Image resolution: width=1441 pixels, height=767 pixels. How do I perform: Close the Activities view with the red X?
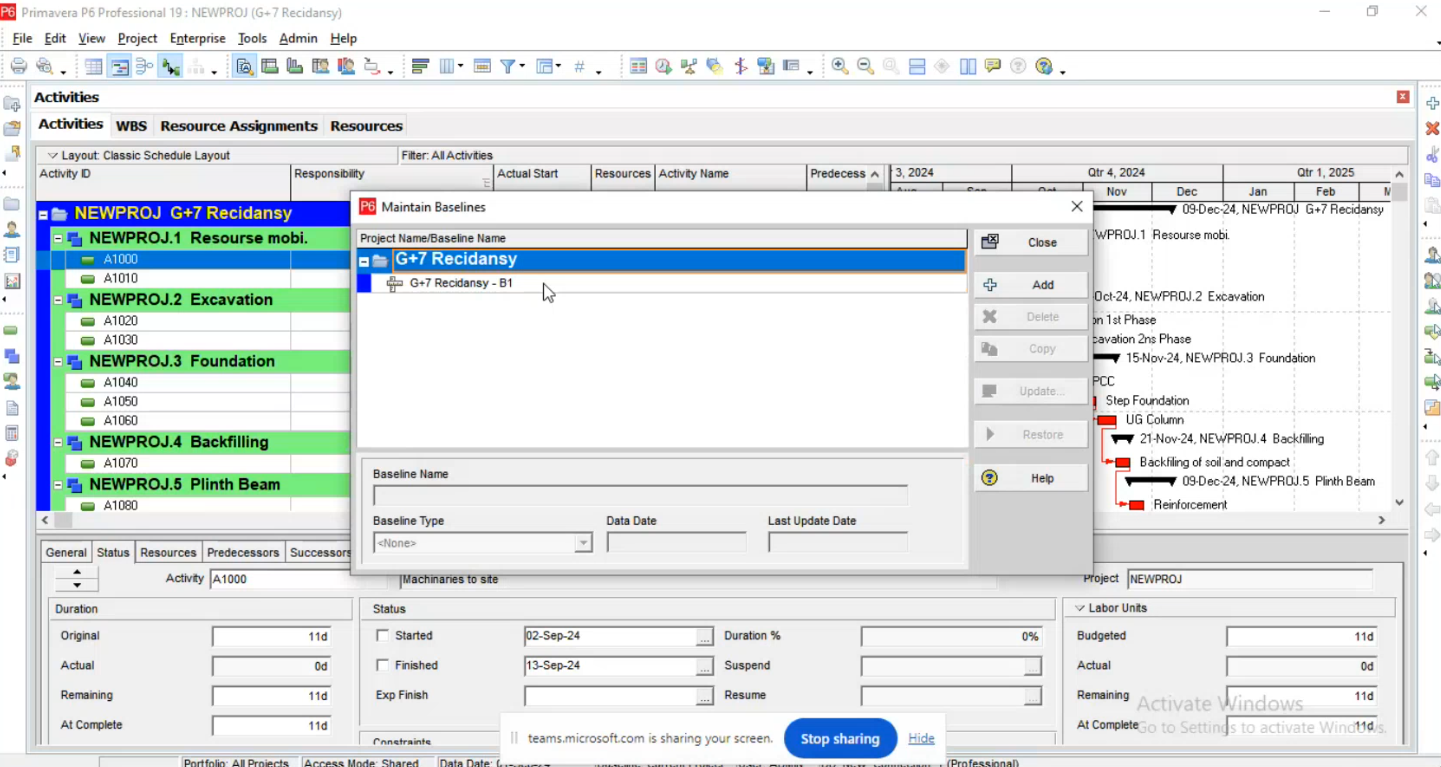(1403, 97)
